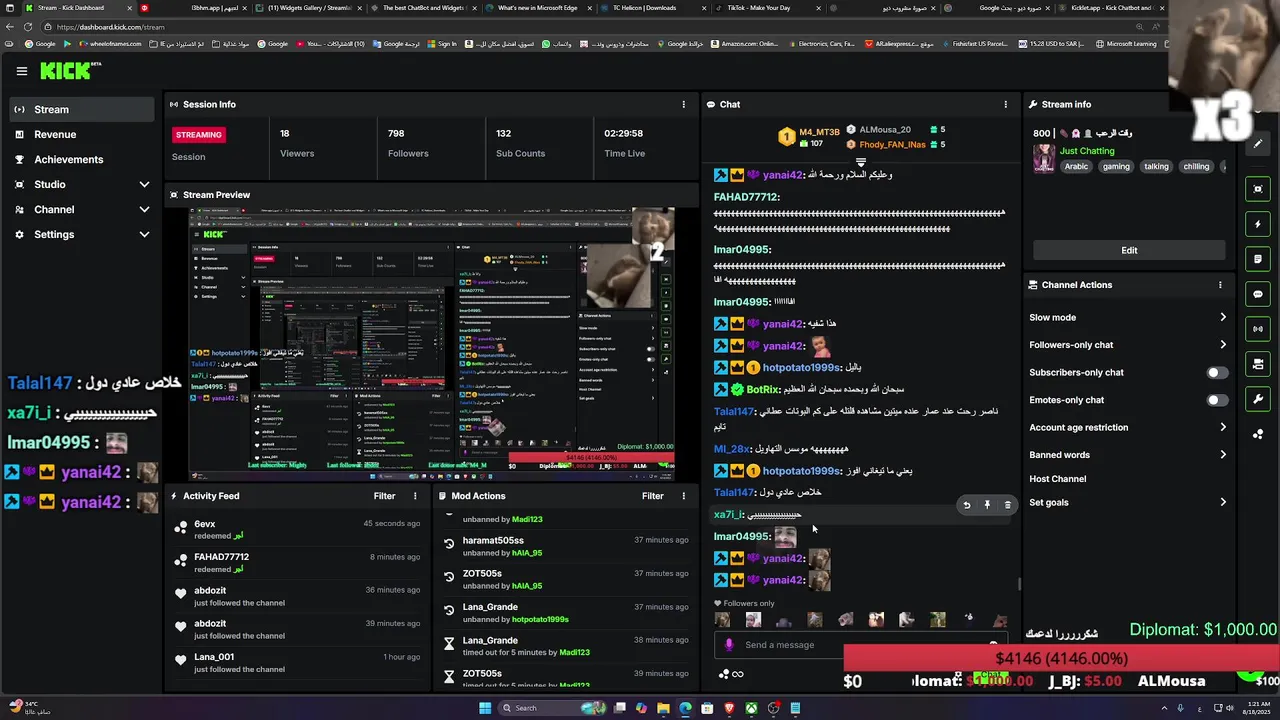Click the three-dots cluster icon in right toolbar
The height and width of the screenshot is (720, 1280).
tap(1258, 434)
